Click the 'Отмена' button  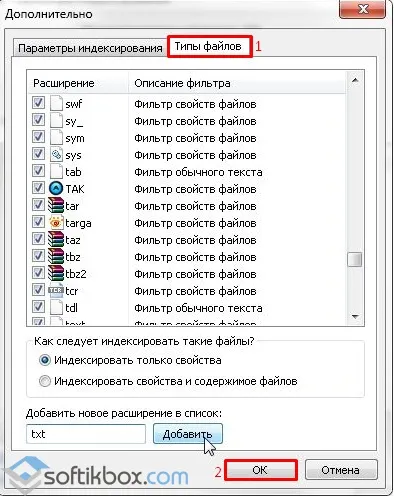341,470
